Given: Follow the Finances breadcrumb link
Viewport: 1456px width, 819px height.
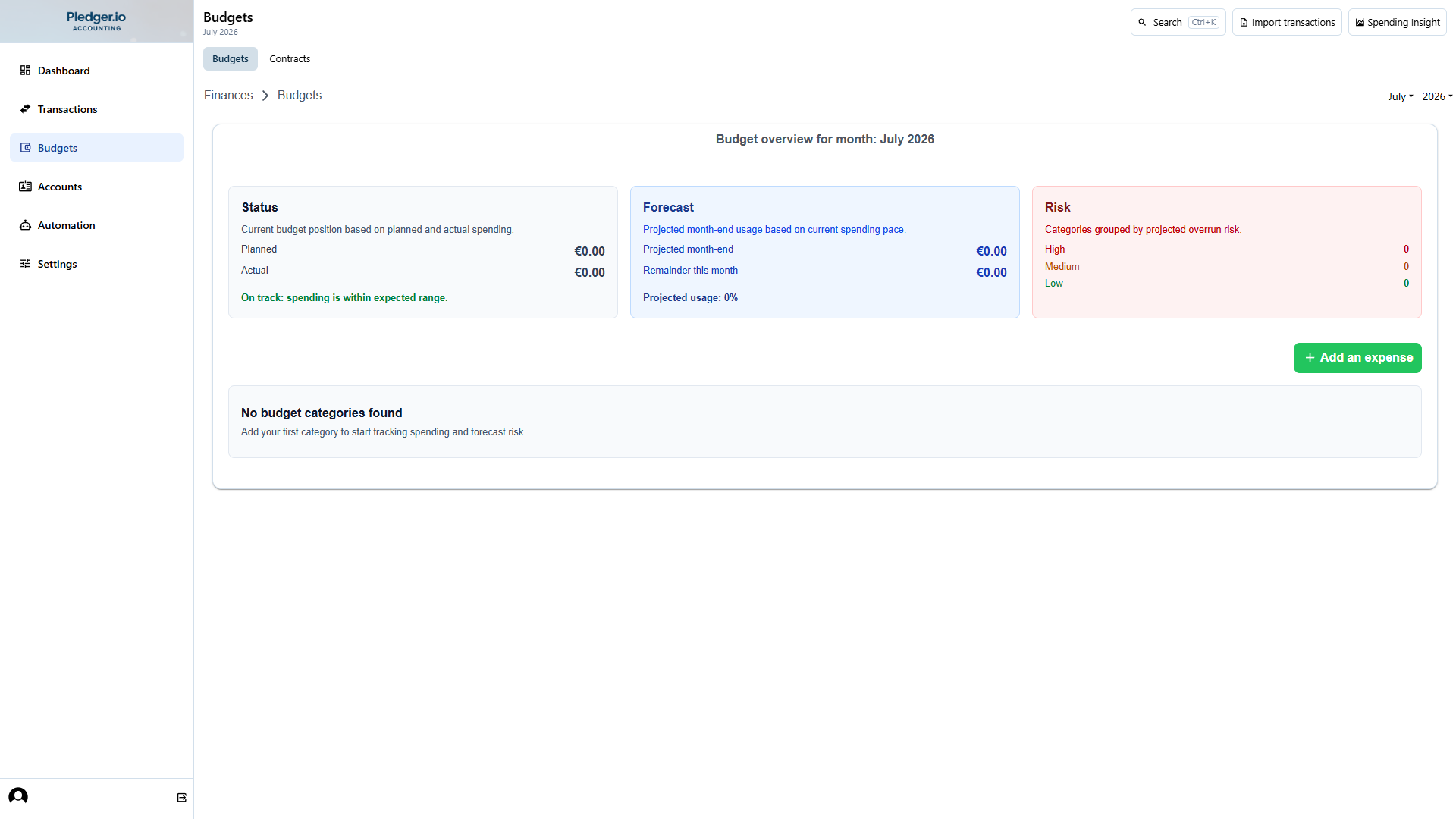Looking at the screenshot, I should click(228, 96).
